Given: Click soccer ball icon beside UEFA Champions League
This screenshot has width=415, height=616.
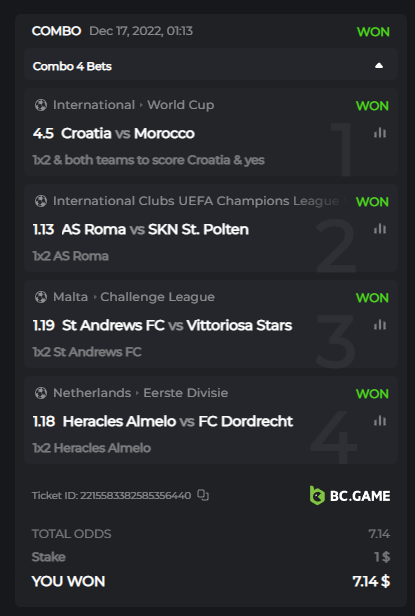Looking at the screenshot, I should point(40,201).
